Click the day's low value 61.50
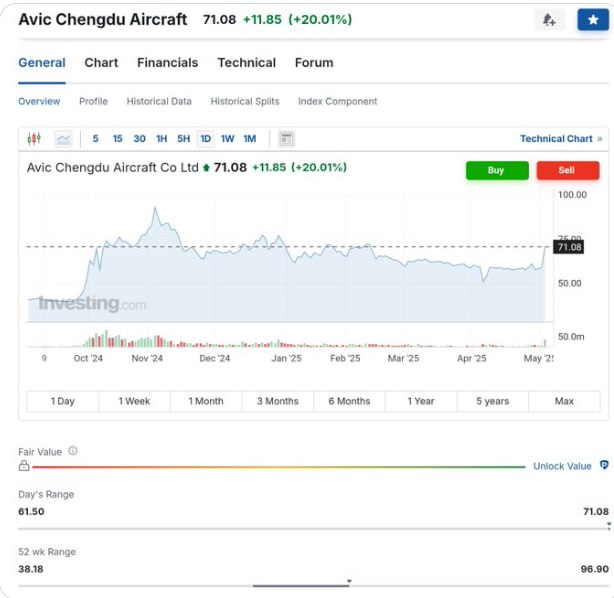Screen dimensions: 614x598 coord(31,511)
